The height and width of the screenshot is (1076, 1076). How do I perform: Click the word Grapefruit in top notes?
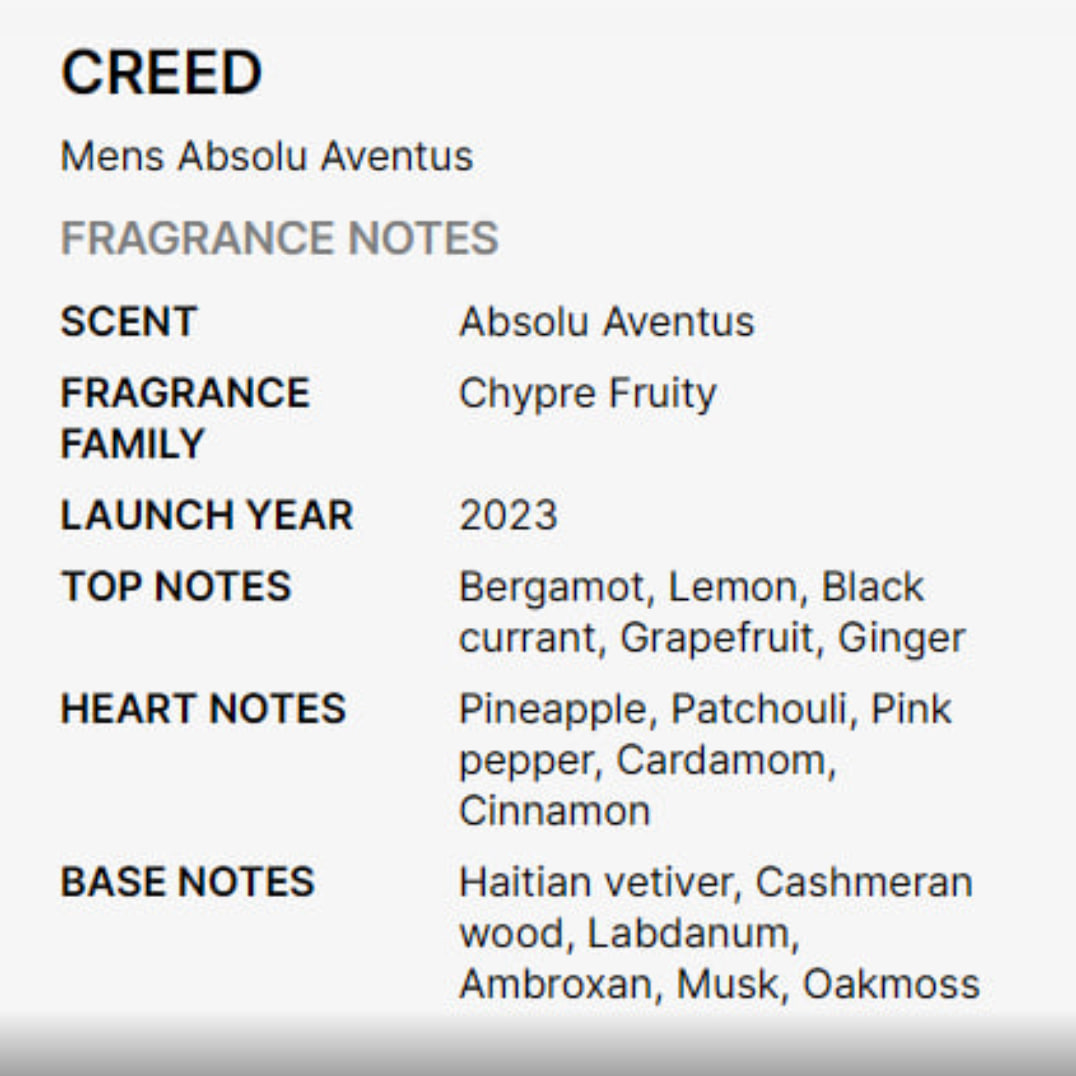click(716, 638)
